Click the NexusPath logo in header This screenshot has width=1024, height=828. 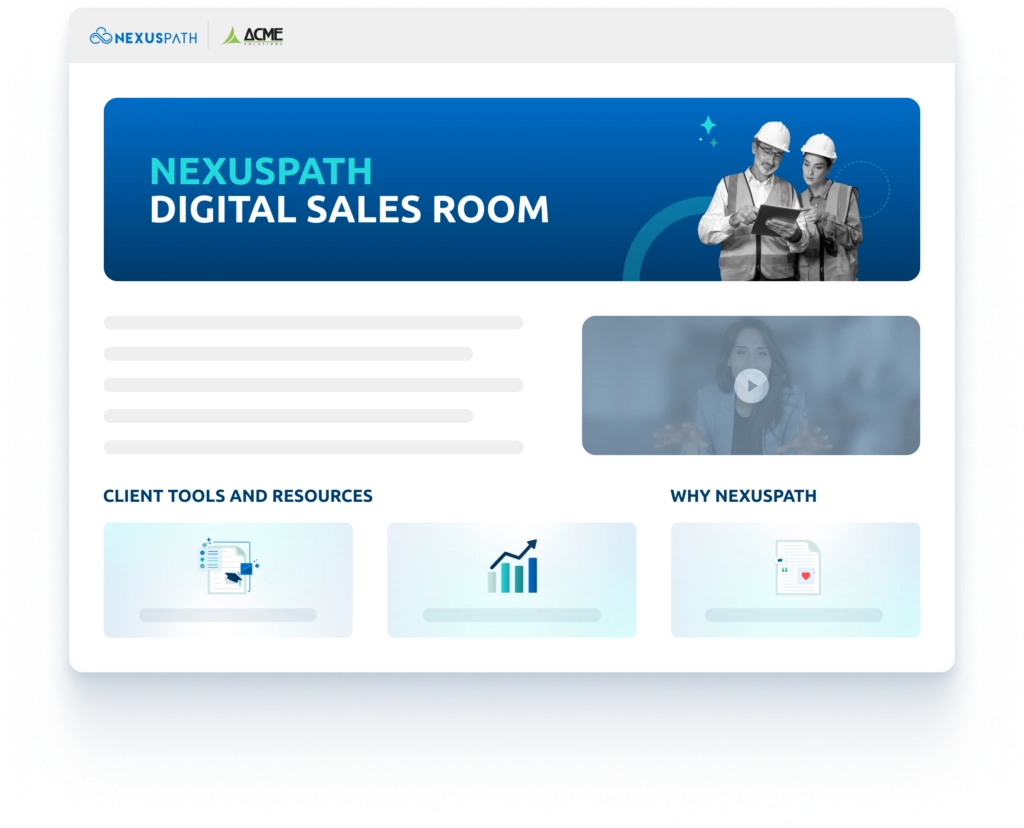pos(144,37)
